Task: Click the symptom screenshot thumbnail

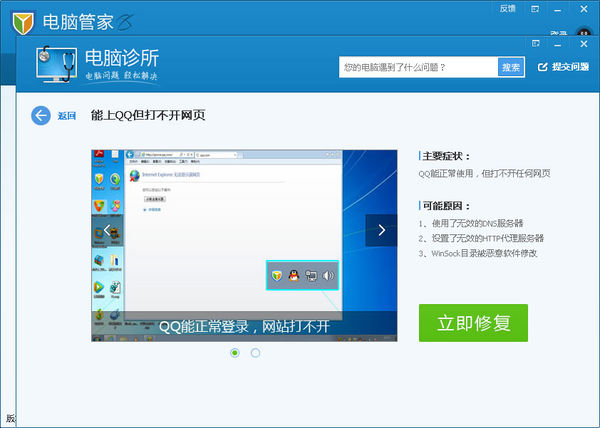Action: [x=244, y=246]
